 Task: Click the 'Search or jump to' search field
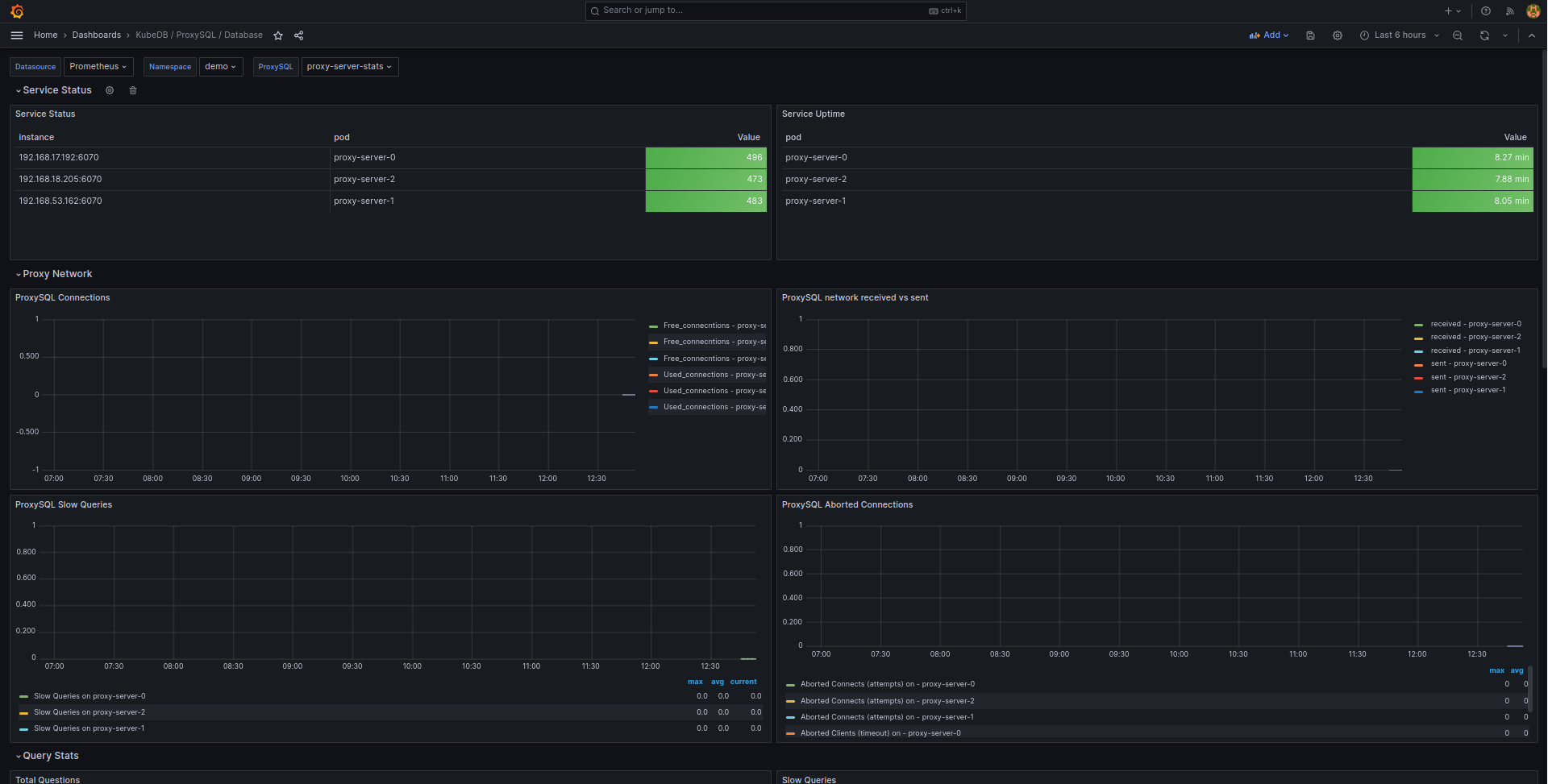[x=775, y=10]
